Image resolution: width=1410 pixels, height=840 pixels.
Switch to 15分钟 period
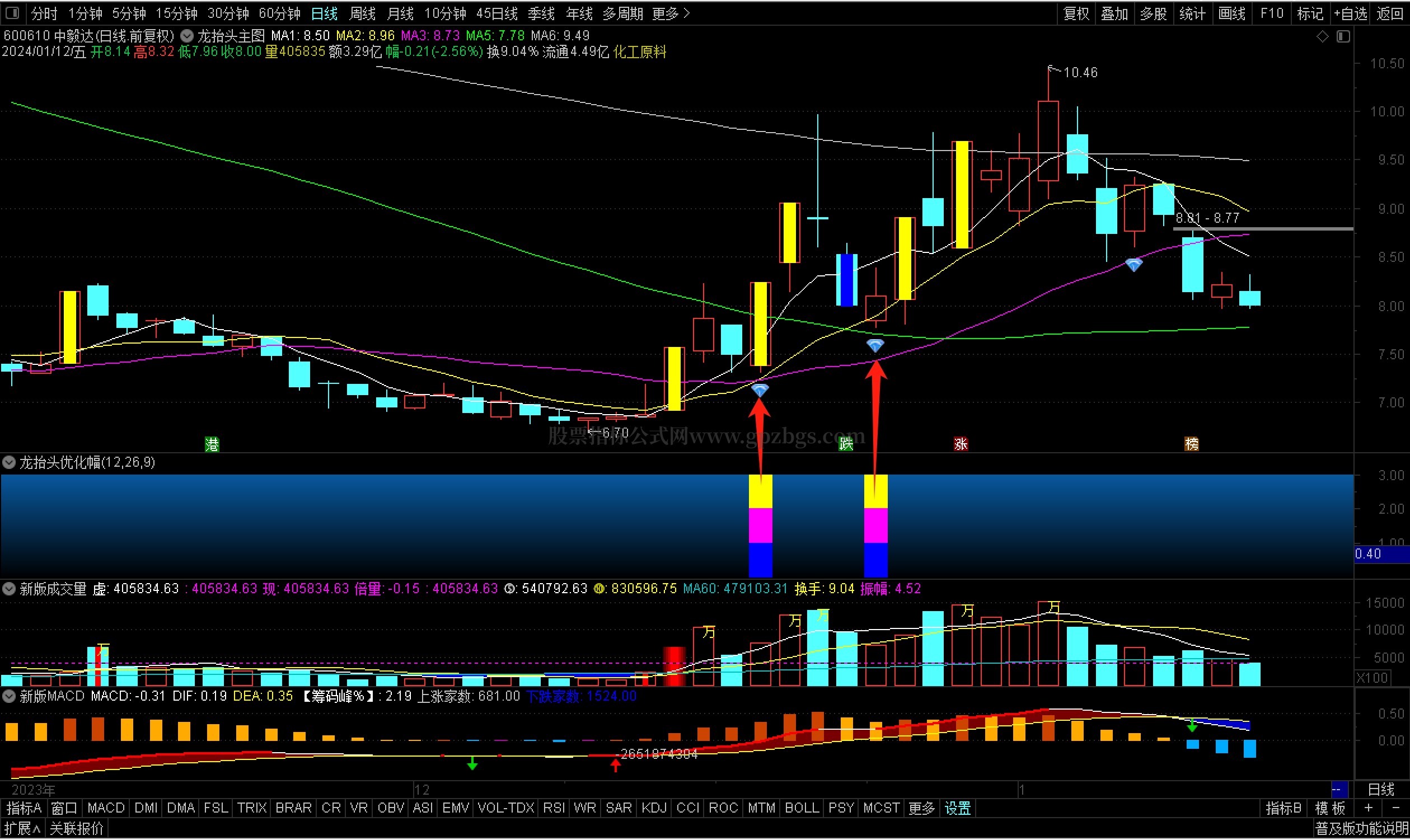coord(176,13)
